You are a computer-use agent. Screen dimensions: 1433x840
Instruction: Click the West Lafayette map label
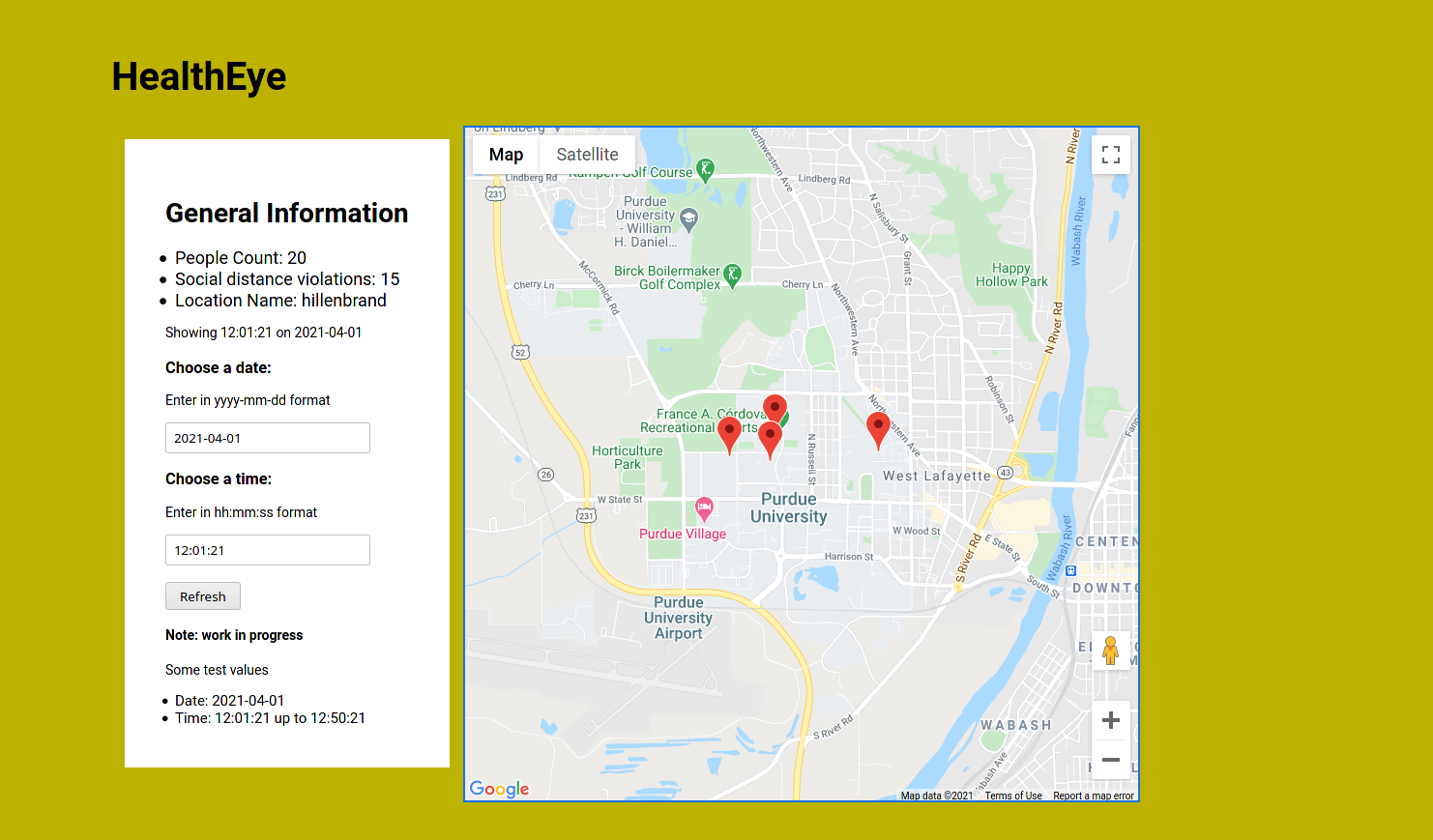(937, 476)
